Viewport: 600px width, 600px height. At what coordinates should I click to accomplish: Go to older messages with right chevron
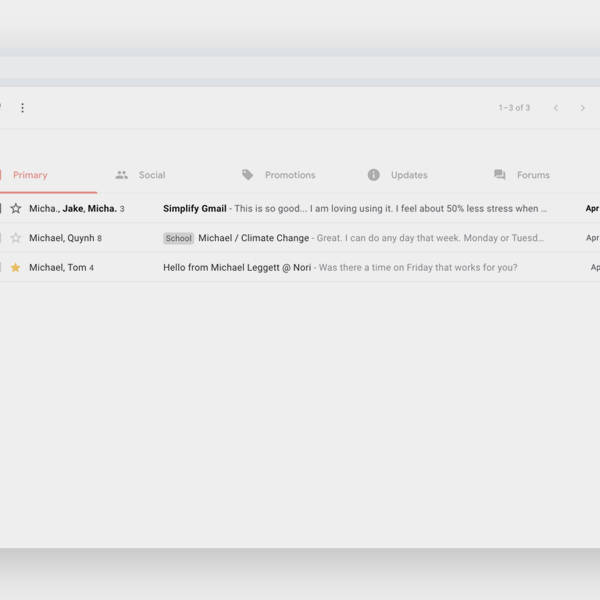pyautogui.click(x=583, y=108)
